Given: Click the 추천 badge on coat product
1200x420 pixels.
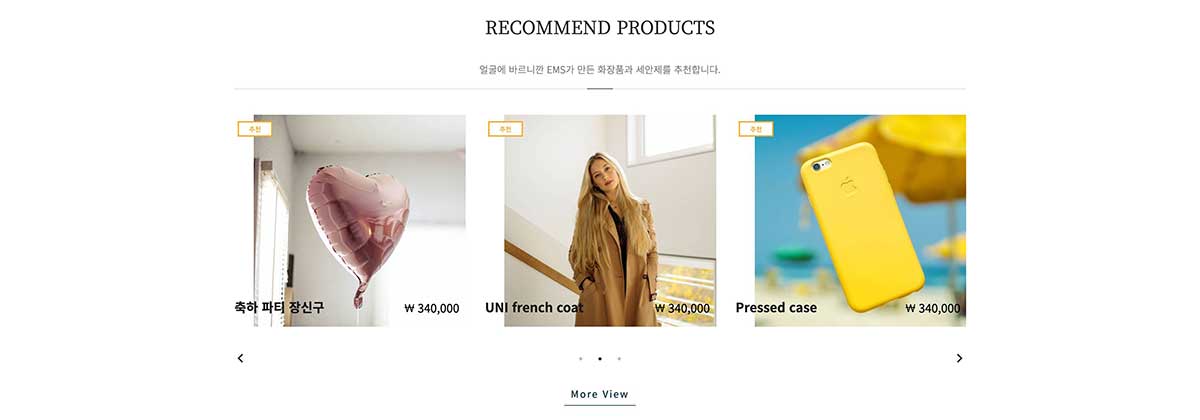Looking at the screenshot, I should point(505,129).
